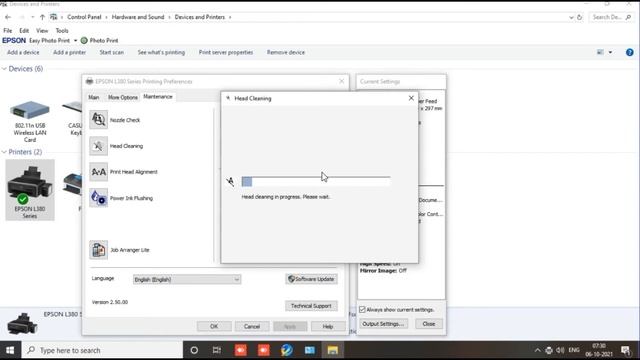Viewport: 640px width, 360px height.
Task: Open the Language dropdown
Action: [x=187, y=280]
